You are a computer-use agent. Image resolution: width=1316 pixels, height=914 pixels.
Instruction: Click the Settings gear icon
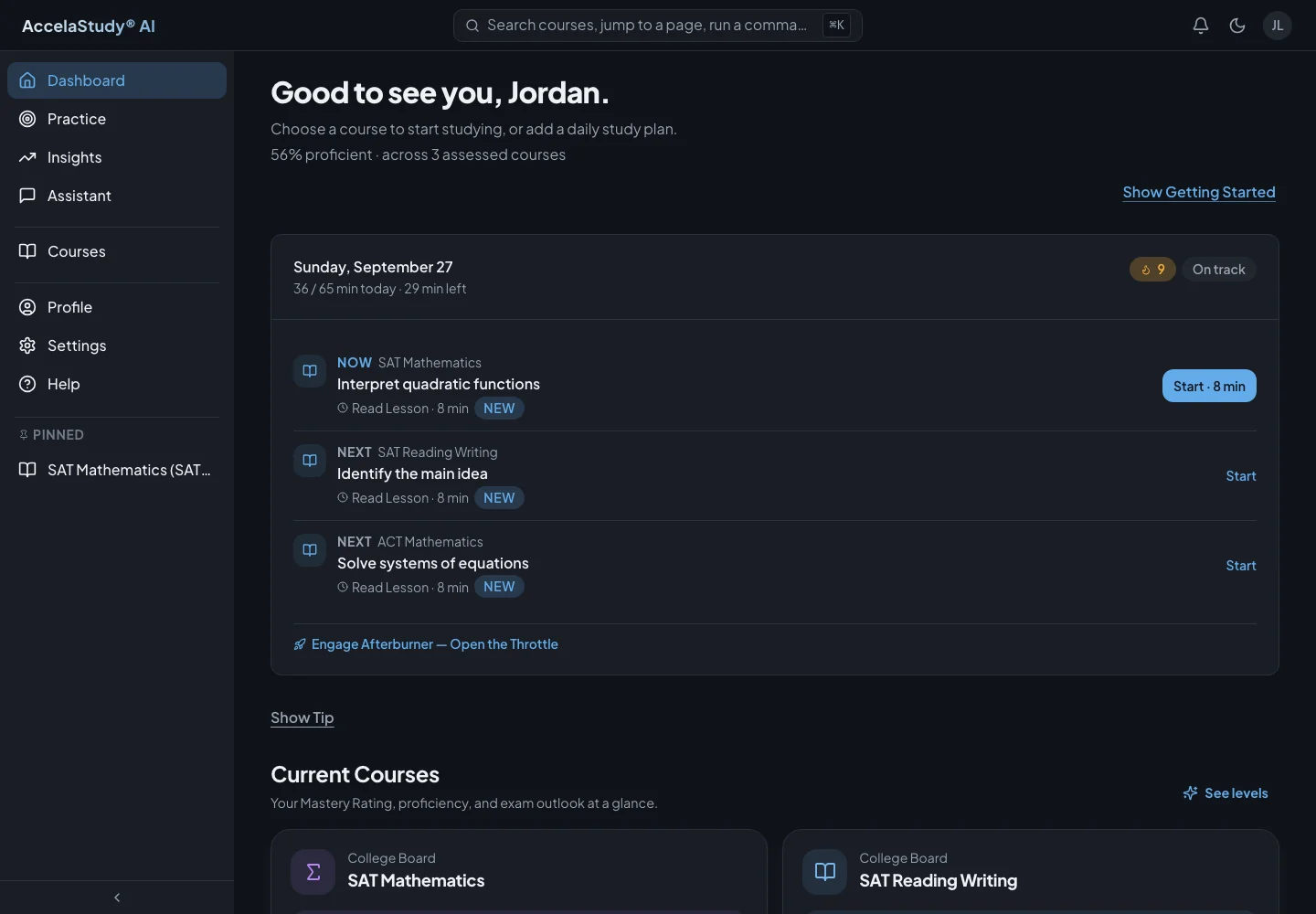coord(27,345)
